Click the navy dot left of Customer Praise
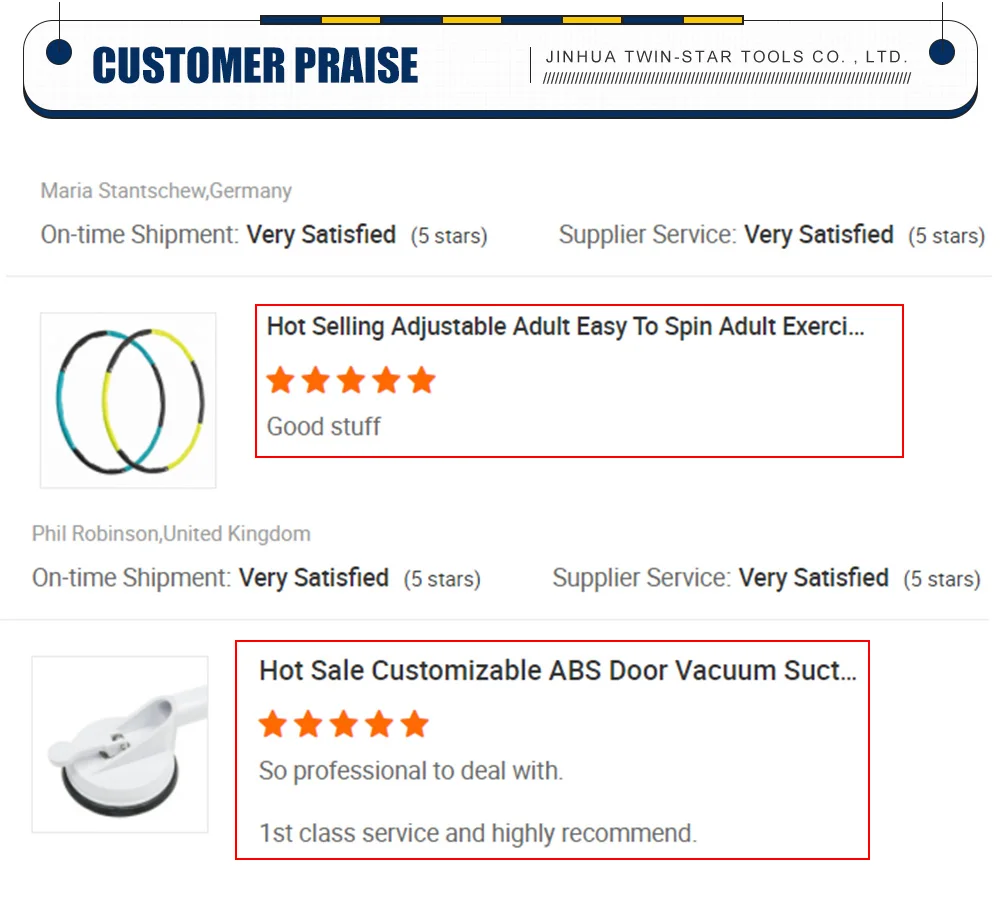Viewport: 1000px width, 906px height. (59, 52)
